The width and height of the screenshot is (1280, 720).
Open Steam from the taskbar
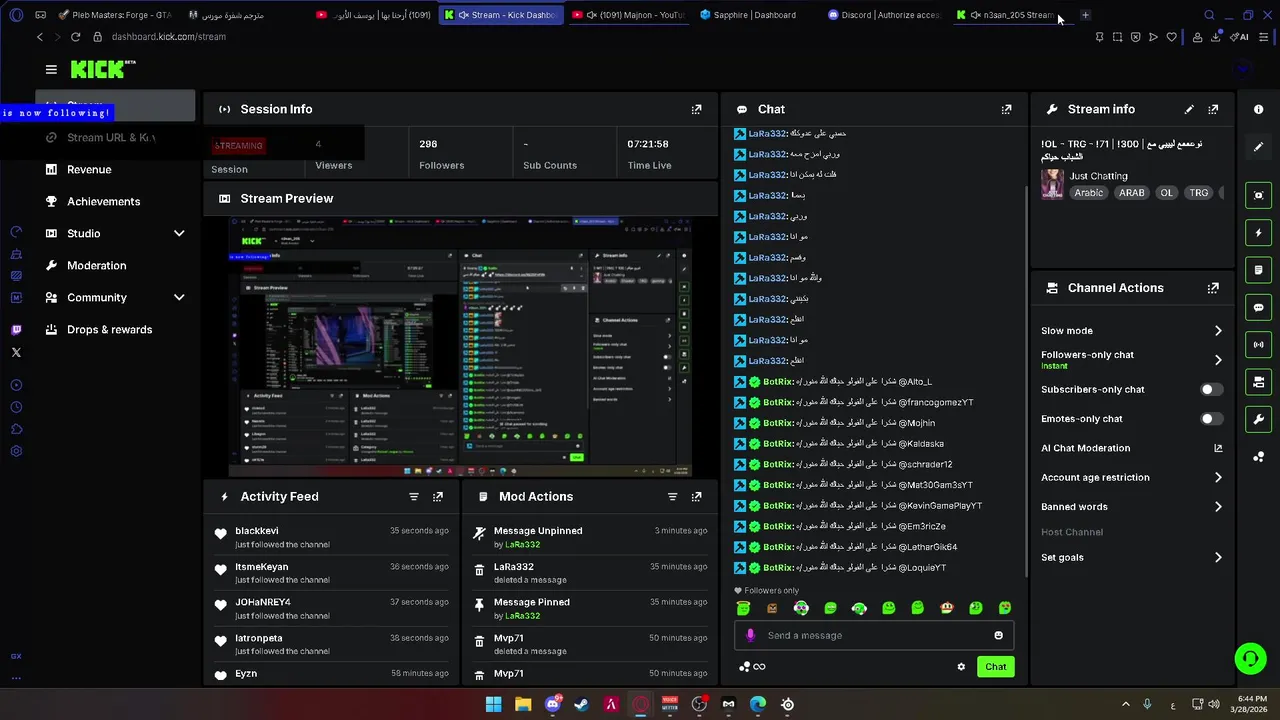(581, 704)
